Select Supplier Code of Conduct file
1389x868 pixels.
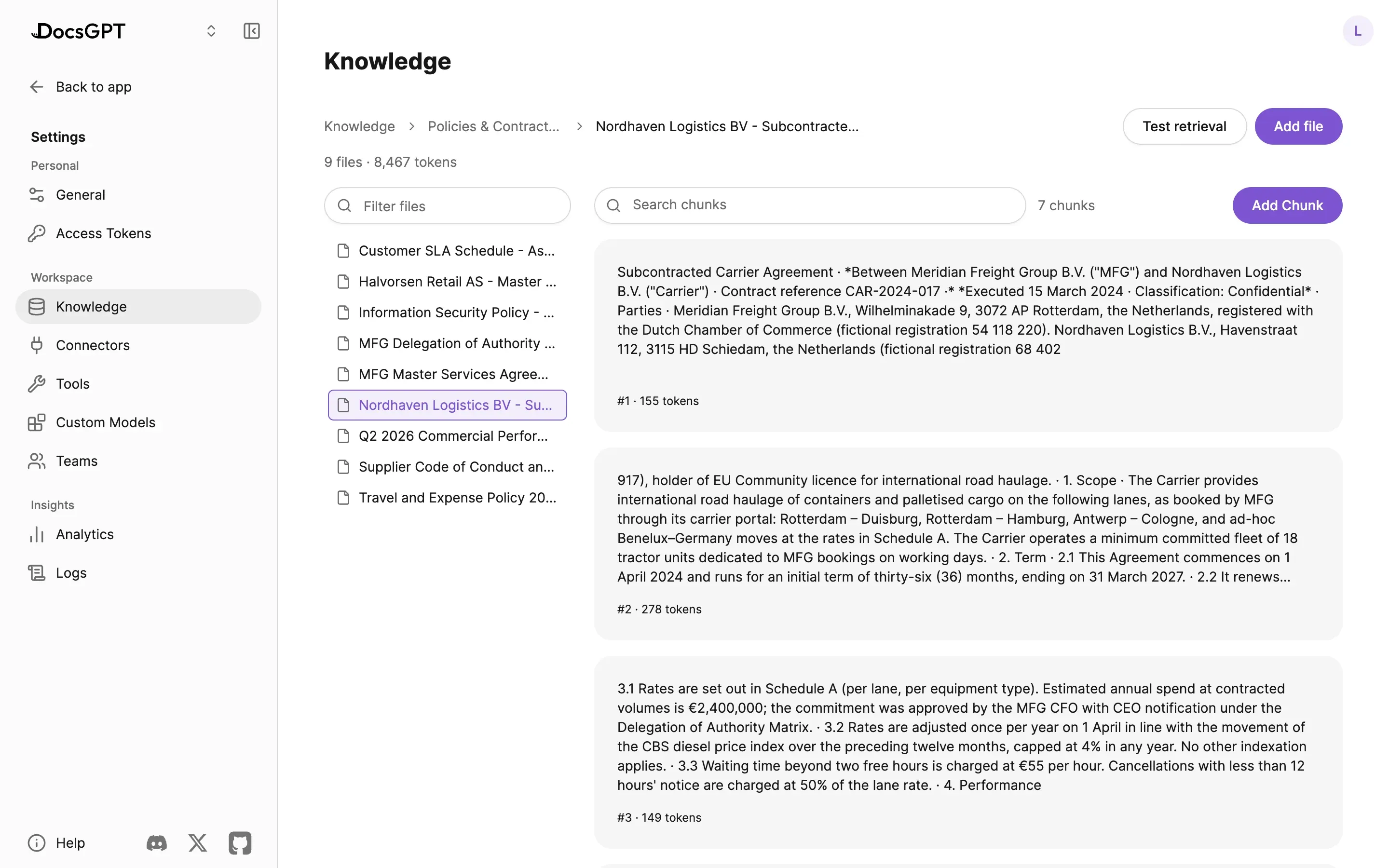click(447, 467)
